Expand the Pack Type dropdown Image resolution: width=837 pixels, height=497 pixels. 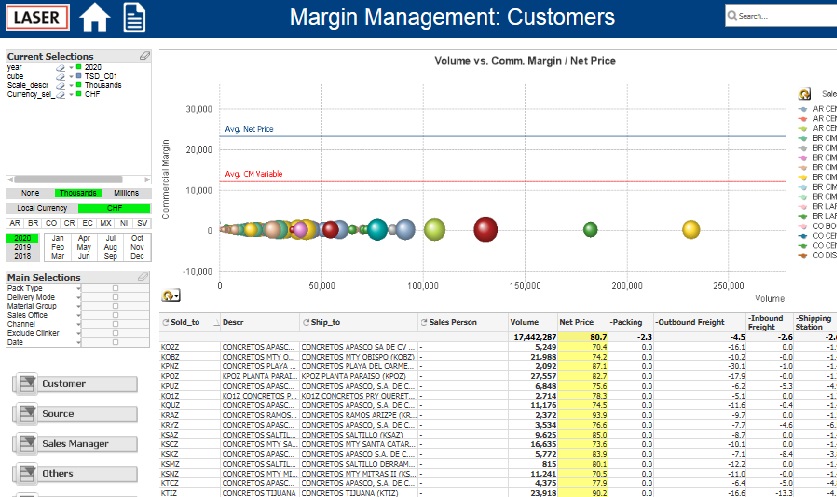[78, 288]
